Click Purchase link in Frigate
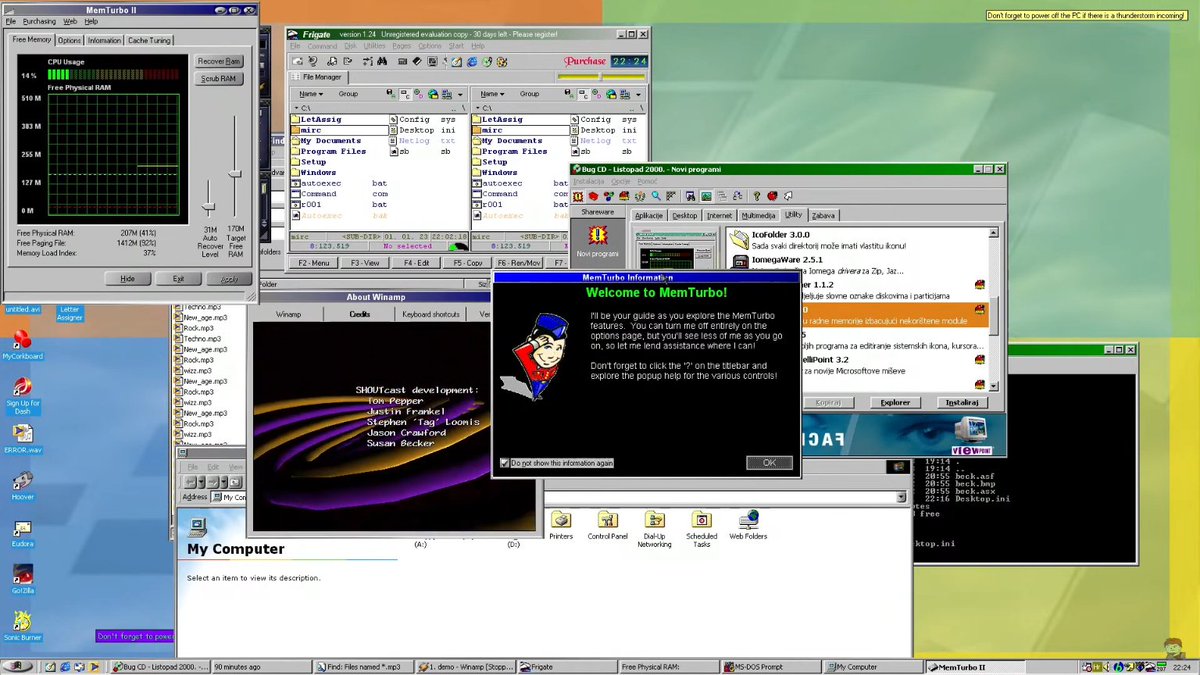1200x675 pixels. point(585,61)
